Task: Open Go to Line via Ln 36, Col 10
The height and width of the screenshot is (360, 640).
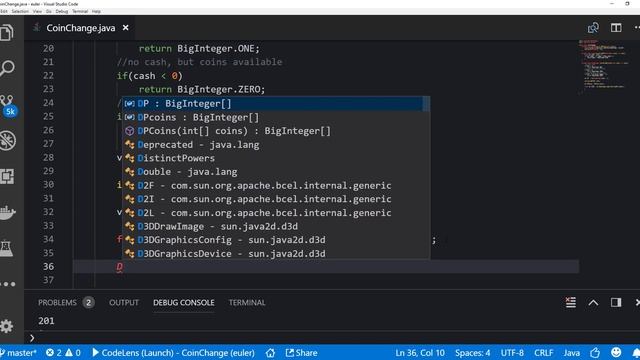Action: click(420, 353)
